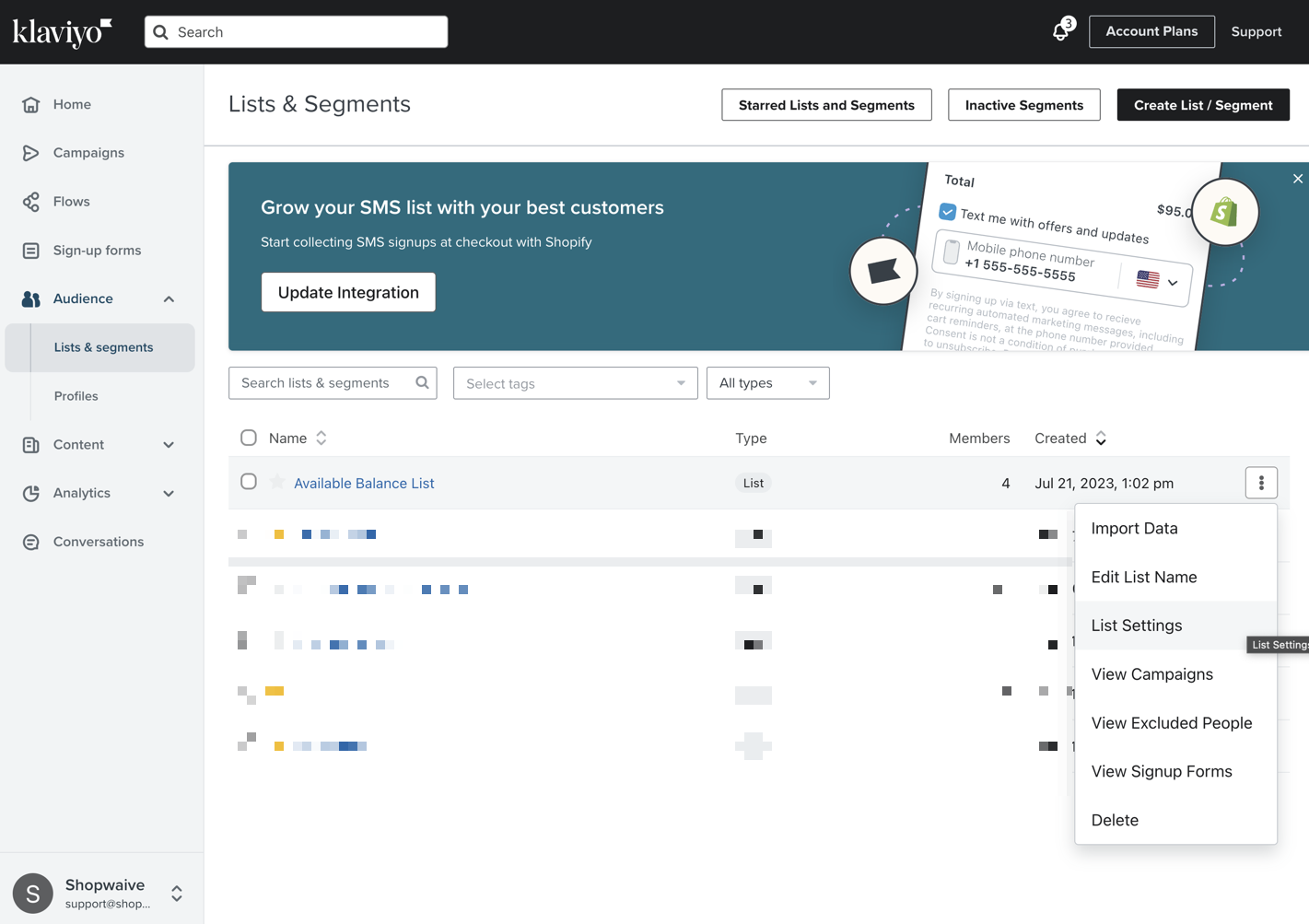Select Import Data from the menu
This screenshot has height=924, width=1309.
click(1134, 529)
